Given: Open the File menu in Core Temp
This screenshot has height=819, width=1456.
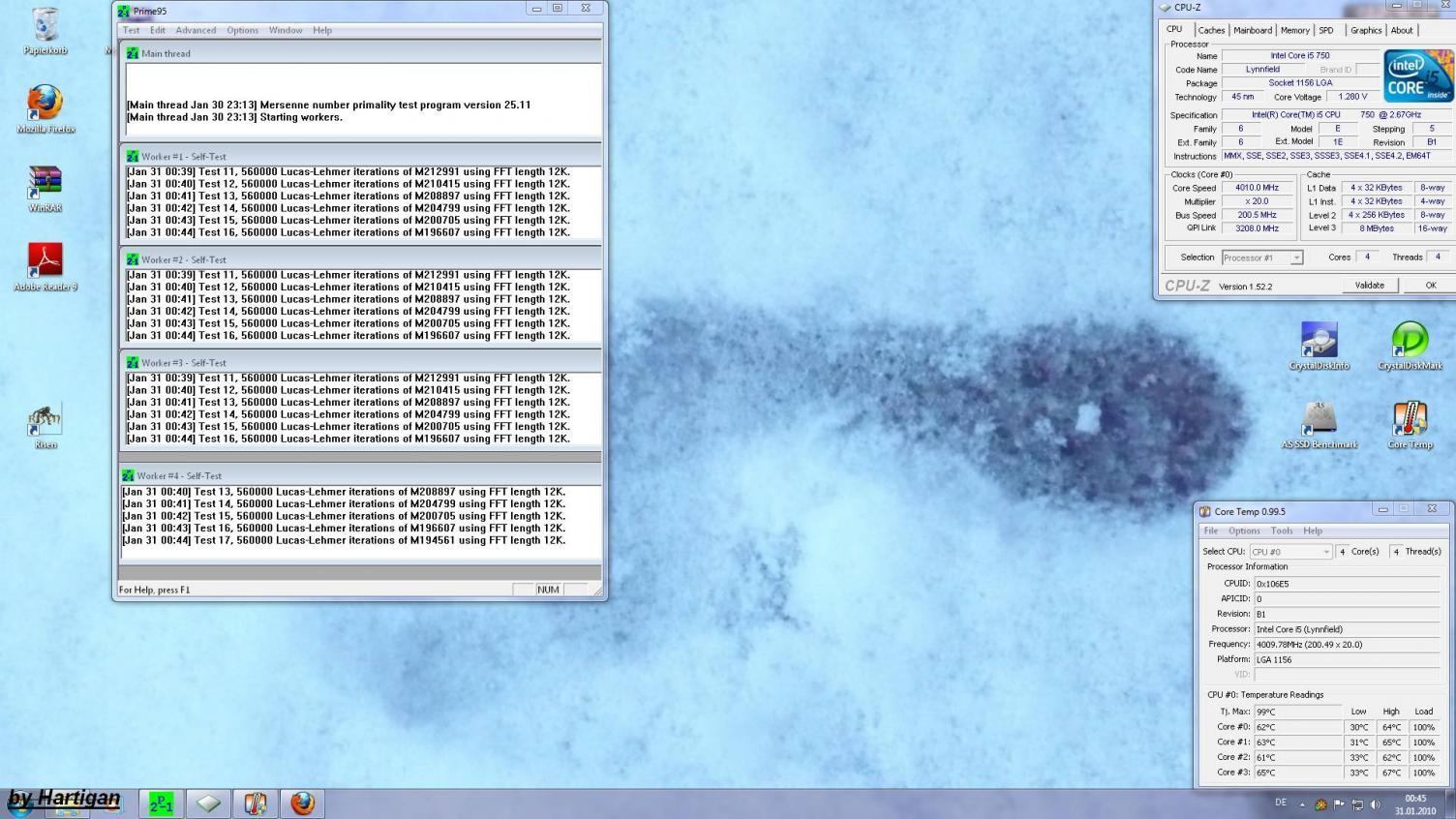Looking at the screenshot, I should click(x=1210, y=531).
